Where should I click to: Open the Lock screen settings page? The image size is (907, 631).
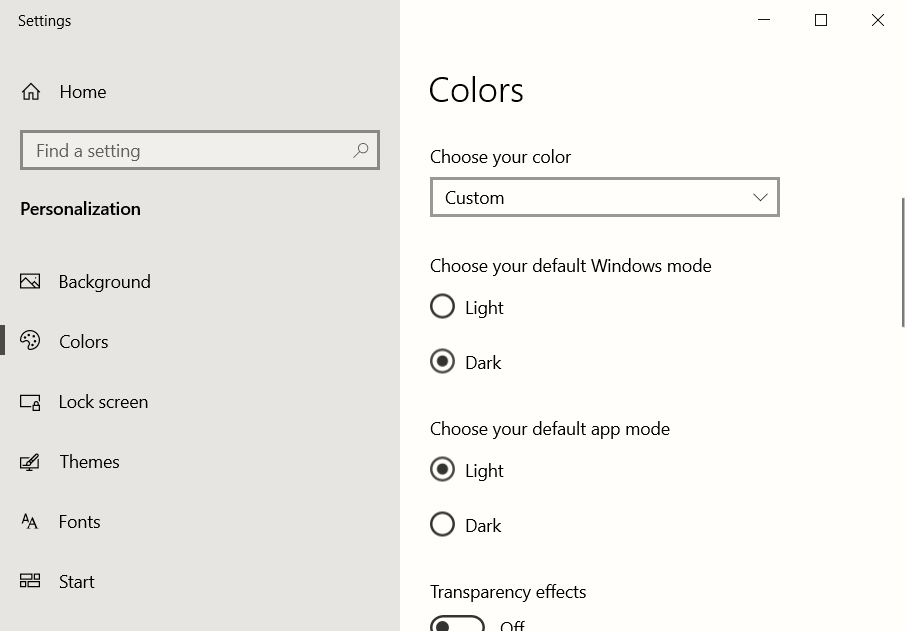(103, 402)
